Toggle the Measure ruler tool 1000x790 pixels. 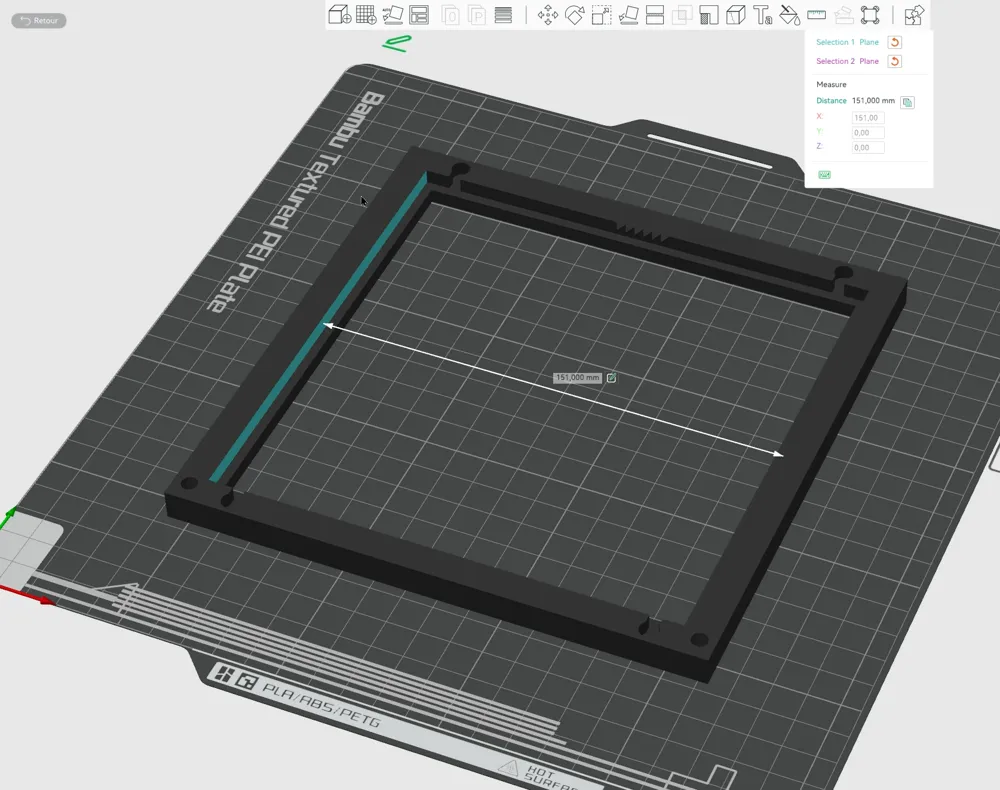817,15
